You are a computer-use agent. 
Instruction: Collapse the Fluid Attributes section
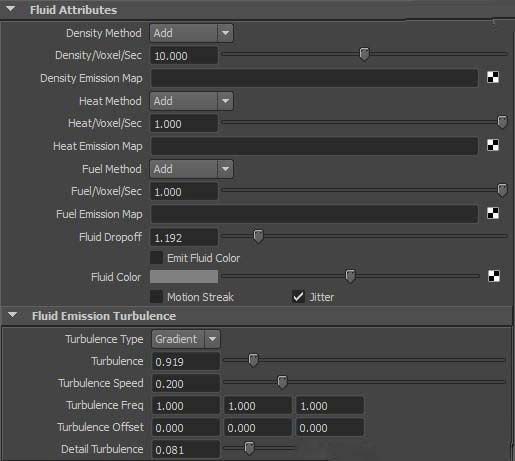click(10, 9)
